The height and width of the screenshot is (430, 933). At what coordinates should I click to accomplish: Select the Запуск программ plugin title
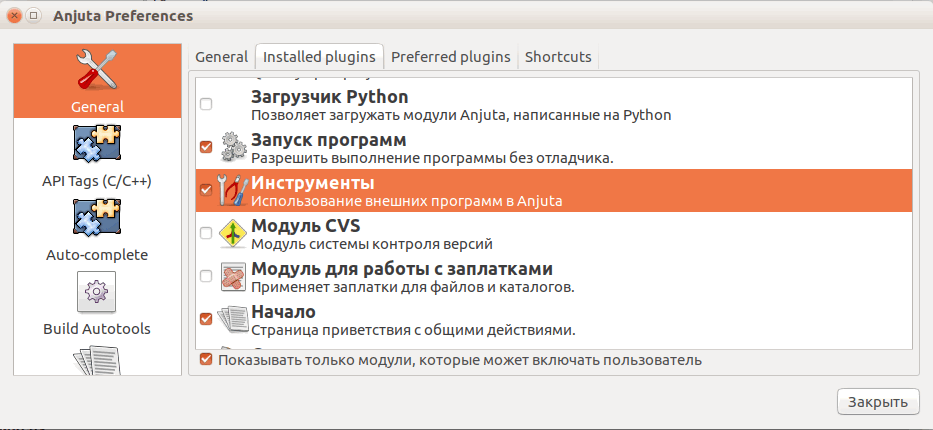328,140
